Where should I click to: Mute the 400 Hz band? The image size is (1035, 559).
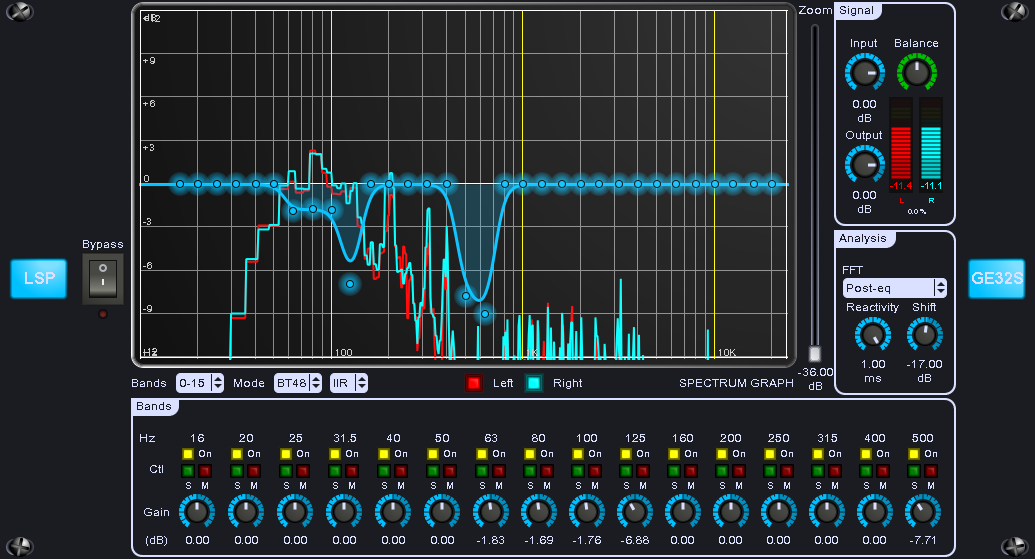[883, 471]
